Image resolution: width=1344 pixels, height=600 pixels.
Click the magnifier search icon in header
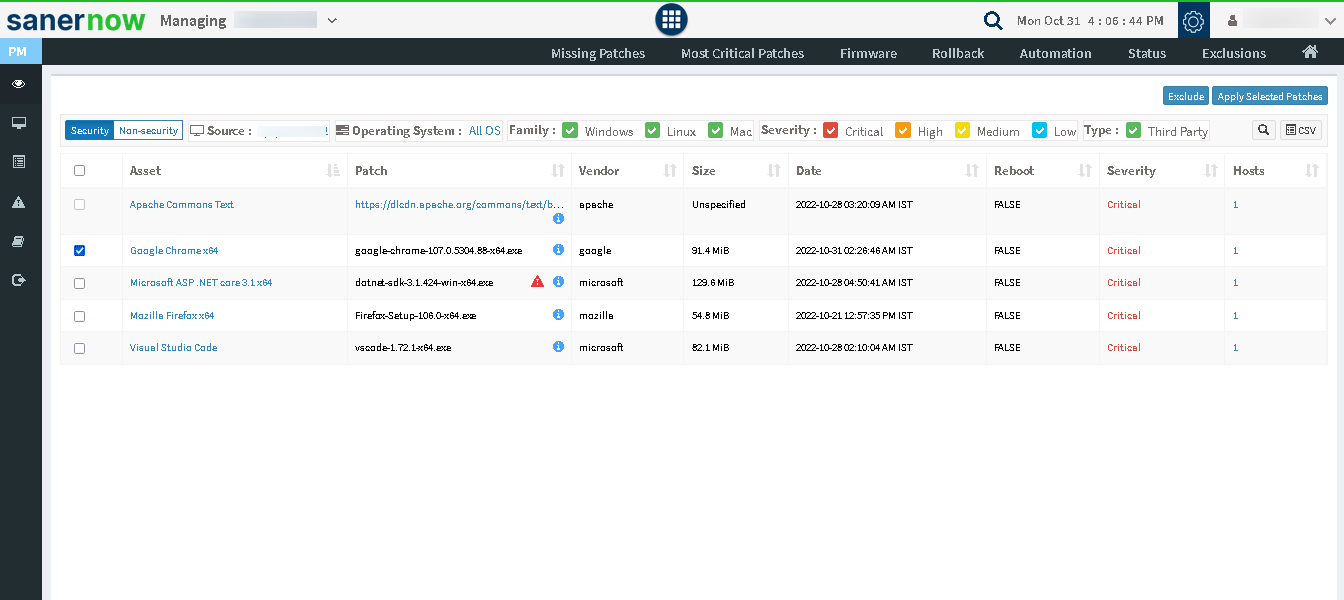992,20
